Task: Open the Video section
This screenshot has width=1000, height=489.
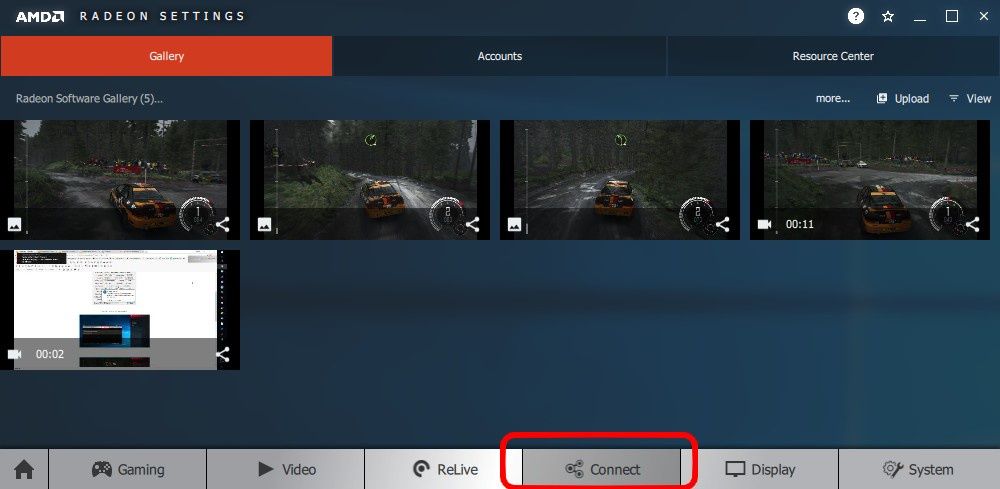Action: coord(286,469)
